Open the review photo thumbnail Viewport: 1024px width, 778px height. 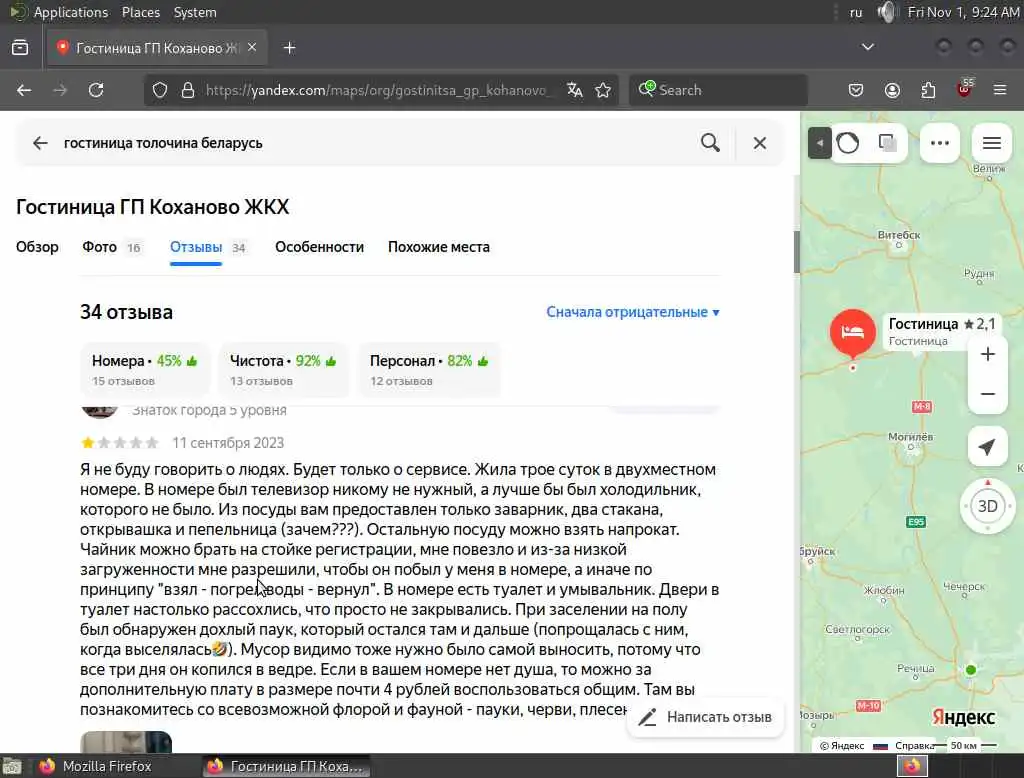point(126,742)
